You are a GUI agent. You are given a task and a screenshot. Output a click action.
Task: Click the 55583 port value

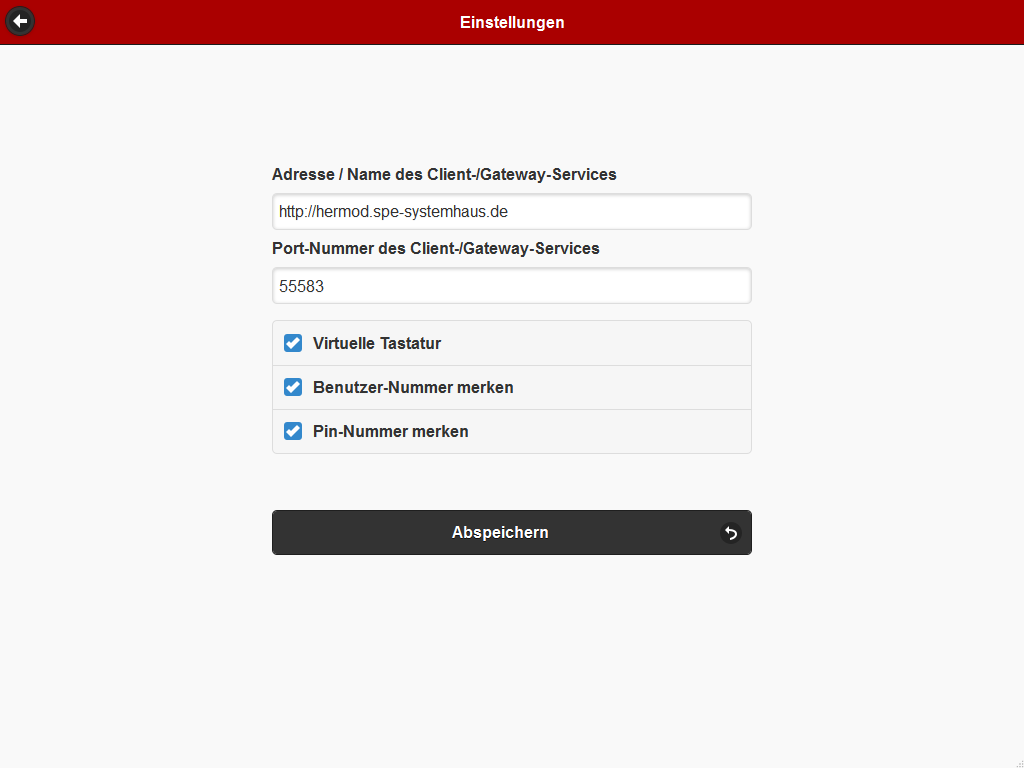pyautogui.click(x=301, y=286)
